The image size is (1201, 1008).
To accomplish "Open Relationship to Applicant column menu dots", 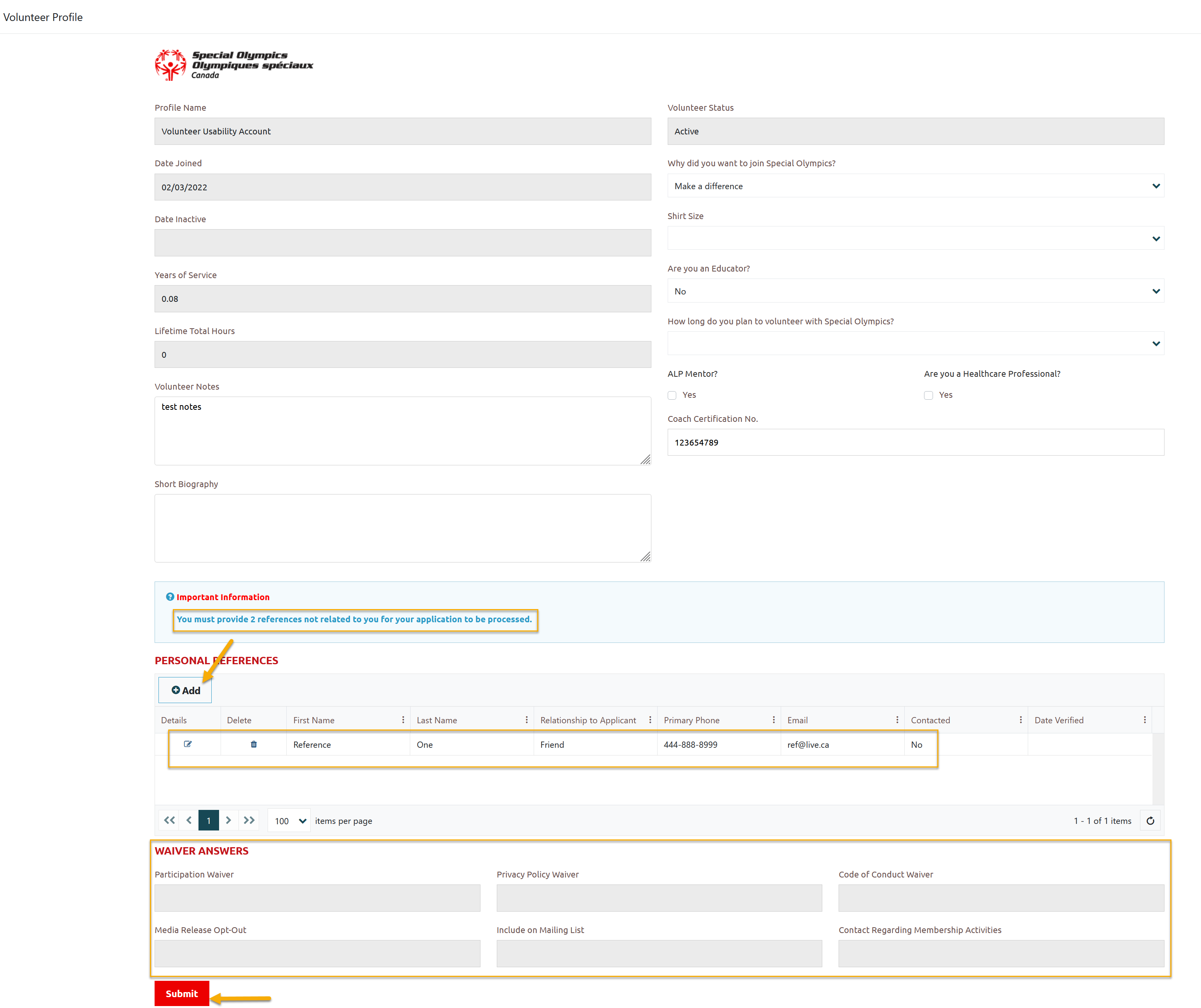I will coord(650,720).
